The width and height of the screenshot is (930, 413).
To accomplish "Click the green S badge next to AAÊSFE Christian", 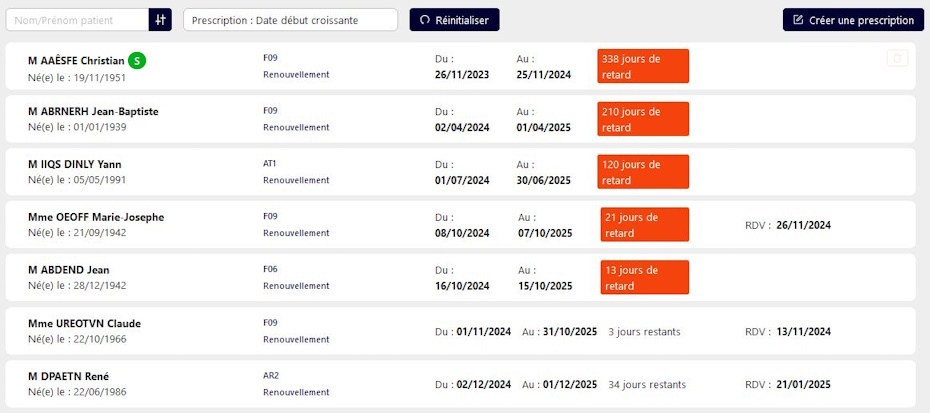I will click(x=138, y=61).
